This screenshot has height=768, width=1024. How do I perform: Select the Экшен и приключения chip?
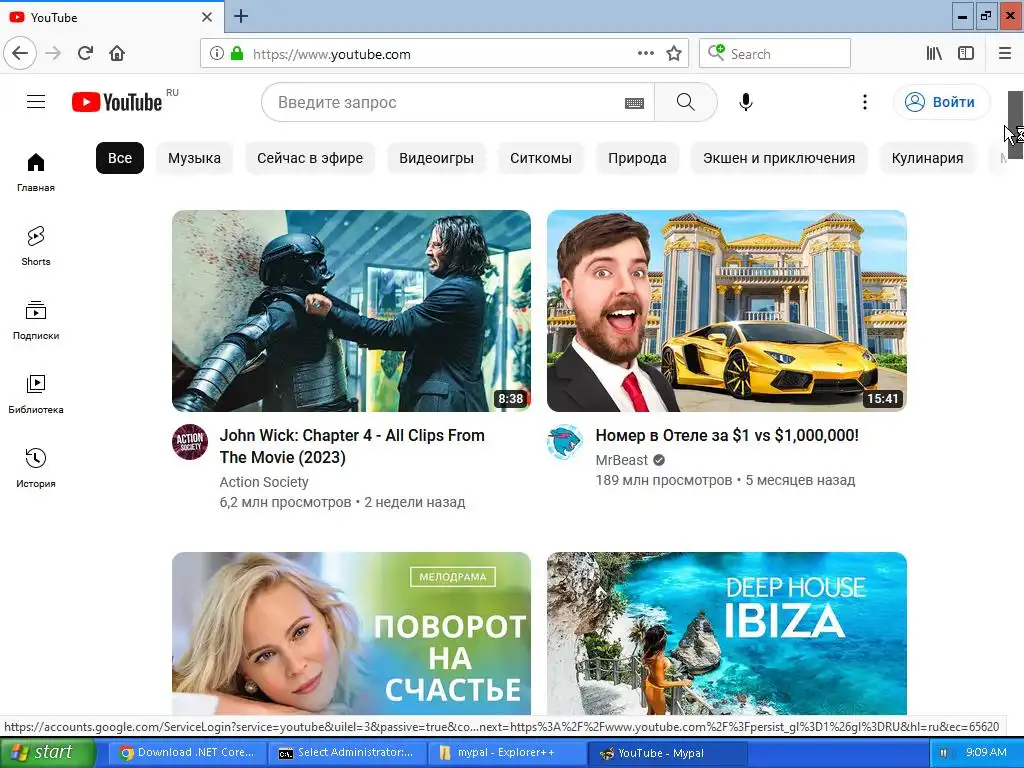pos(778,158)
